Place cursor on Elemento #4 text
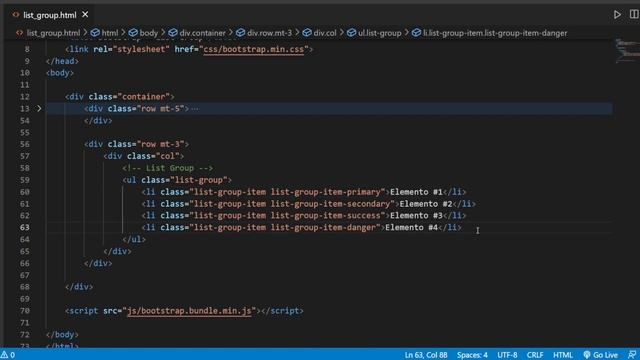Viewport: 640px width, 360px height. point(411,227)
